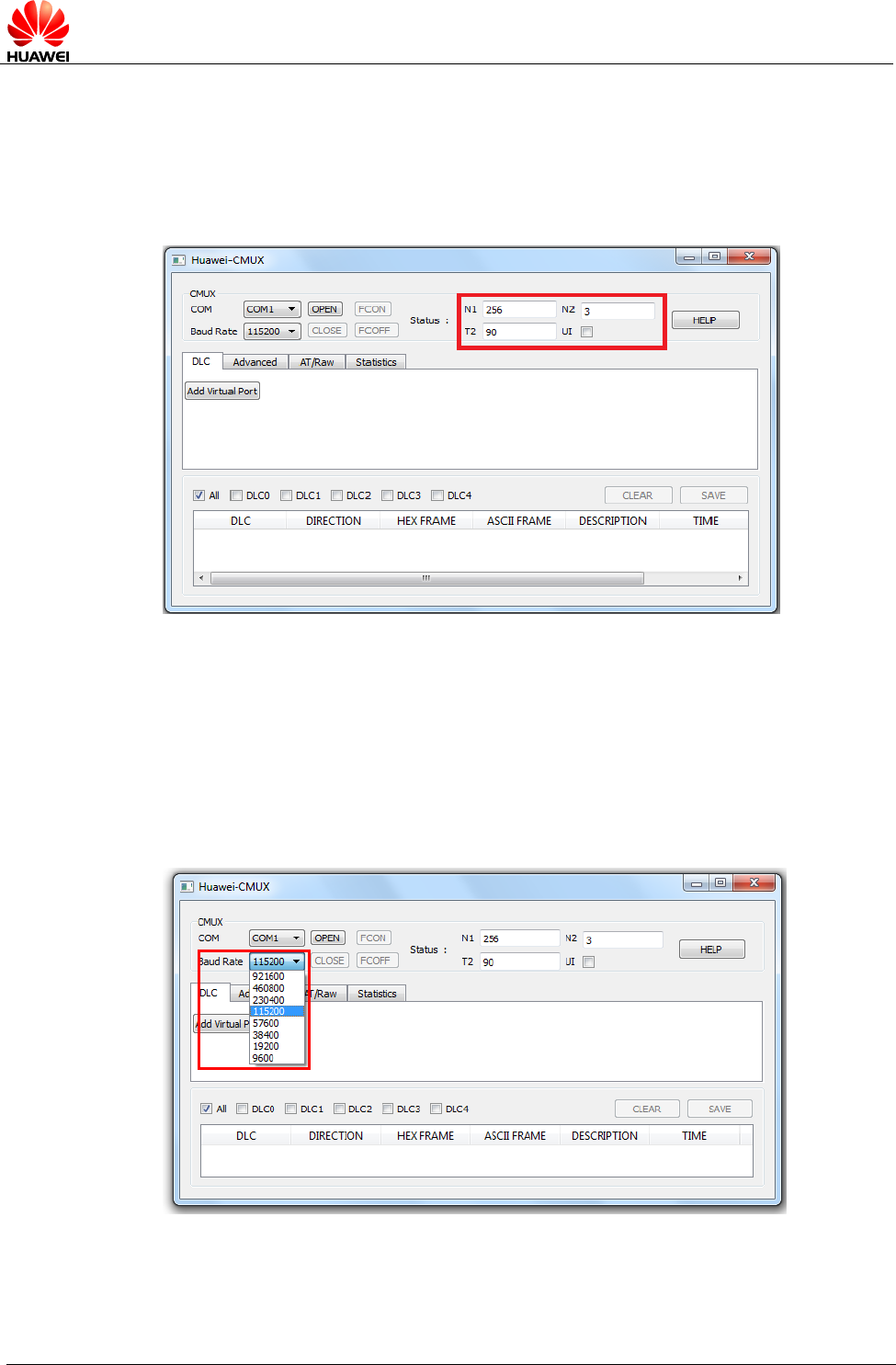The height and width of the screenshot is (1365, 896).
Task: Click the app icon in upper window title bar
Action: 179,260
